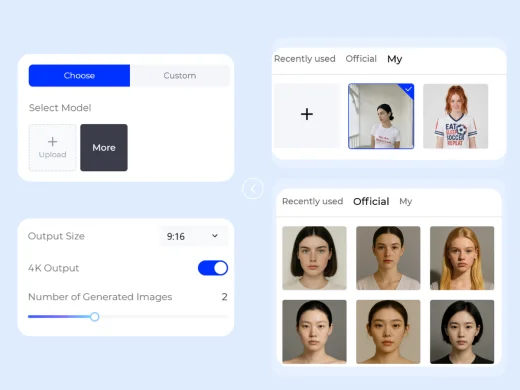This screenshot has width=520, height=390.
Task: Click the plus add-model tile in My tab
Action: coord(307,115)
